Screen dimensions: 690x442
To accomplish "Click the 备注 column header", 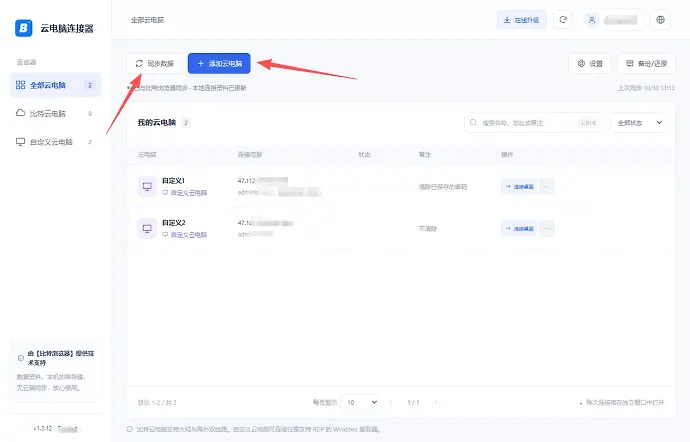I will [425, 155].
